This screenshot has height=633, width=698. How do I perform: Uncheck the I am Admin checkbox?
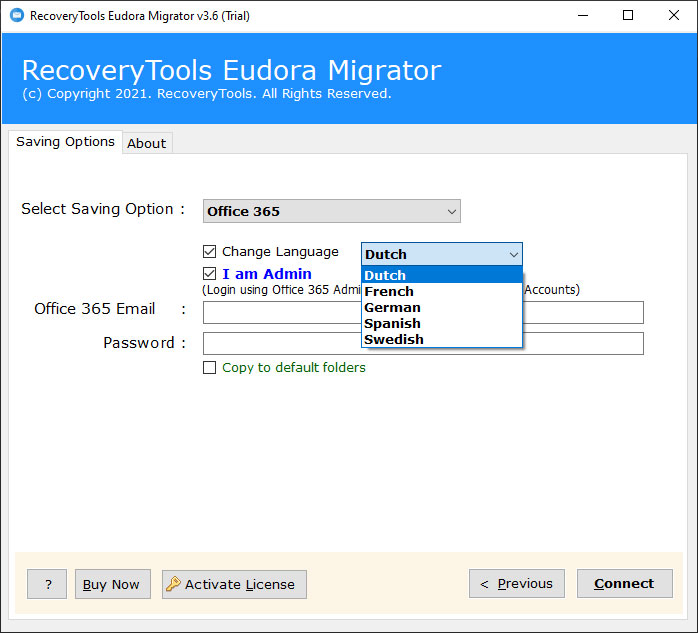pos(209,273)
